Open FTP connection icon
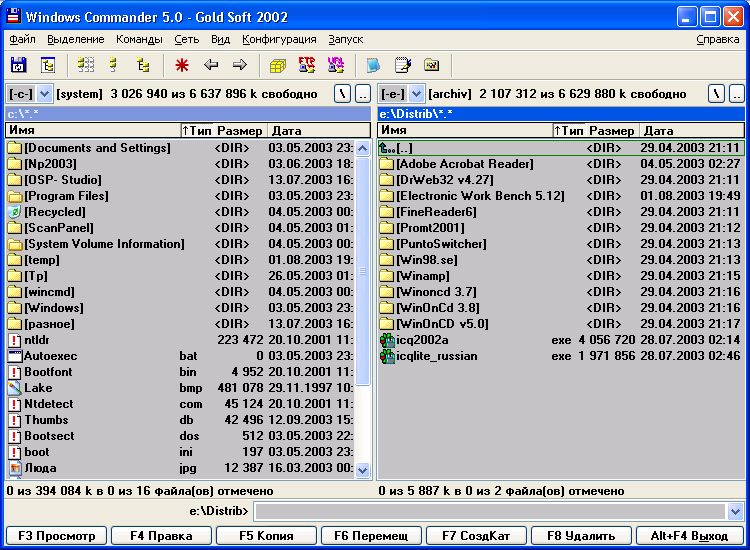Image resolution: width=750 pixels, height=550 pixels. click(x=307, y=65)
